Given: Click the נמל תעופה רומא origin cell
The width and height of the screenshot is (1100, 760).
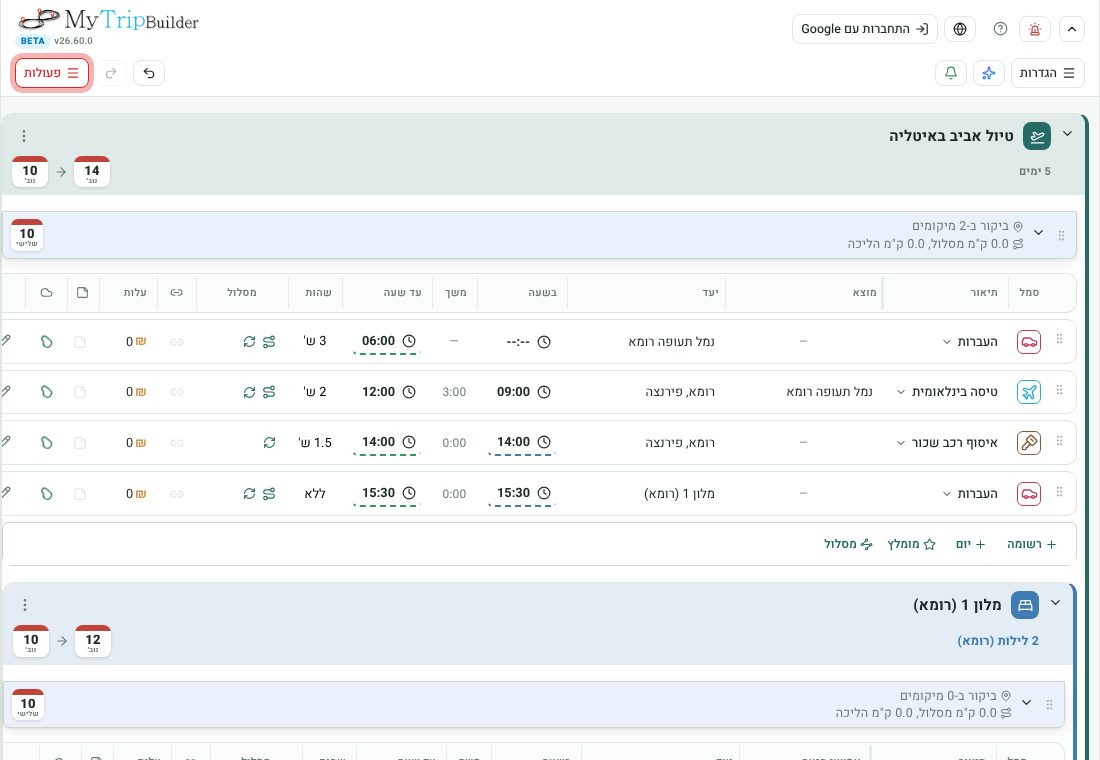Looking at the screenshot, I should pyautogui.click(x=829, y=392).
